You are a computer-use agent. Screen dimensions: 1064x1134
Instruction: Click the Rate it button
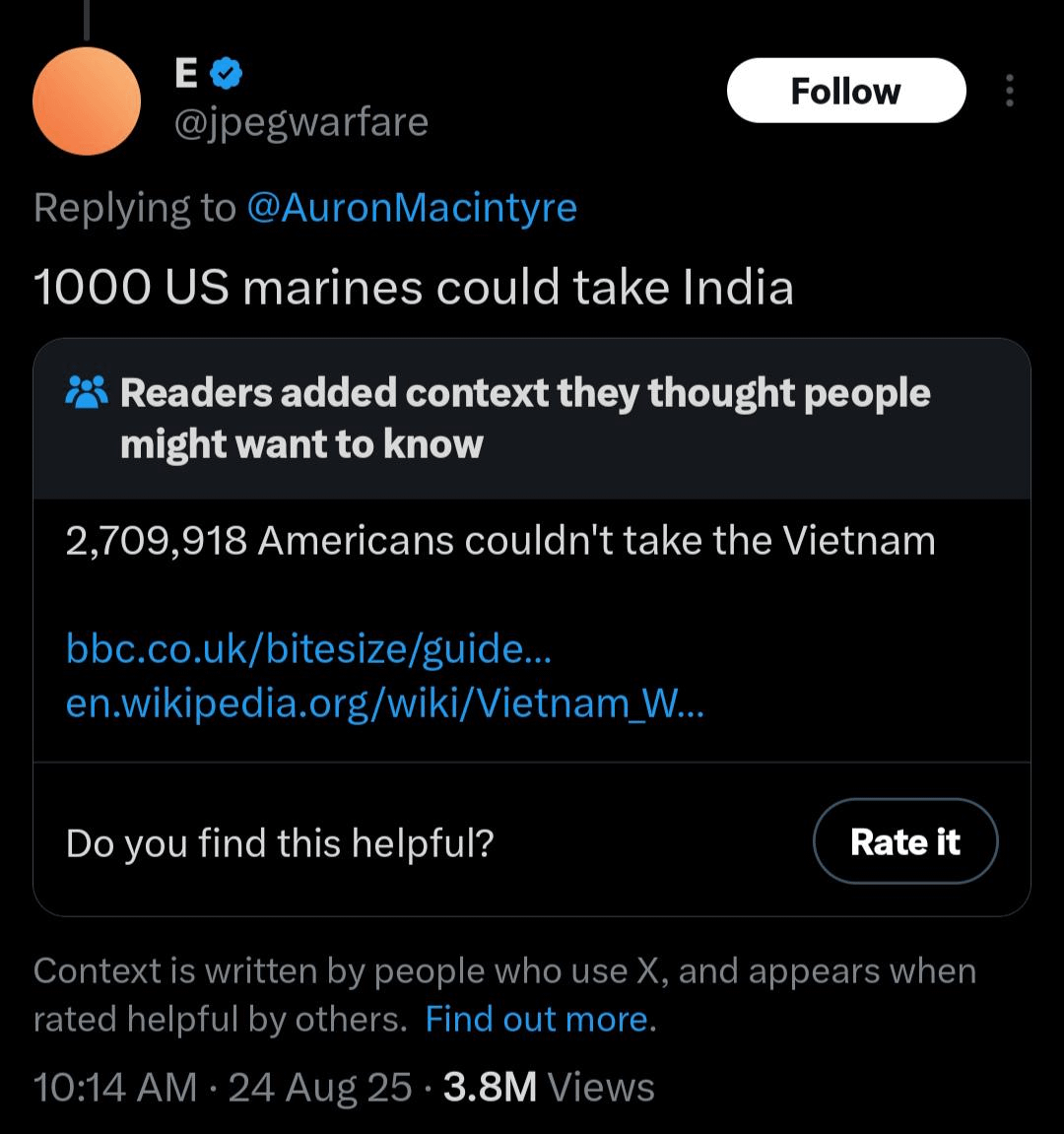905,841
